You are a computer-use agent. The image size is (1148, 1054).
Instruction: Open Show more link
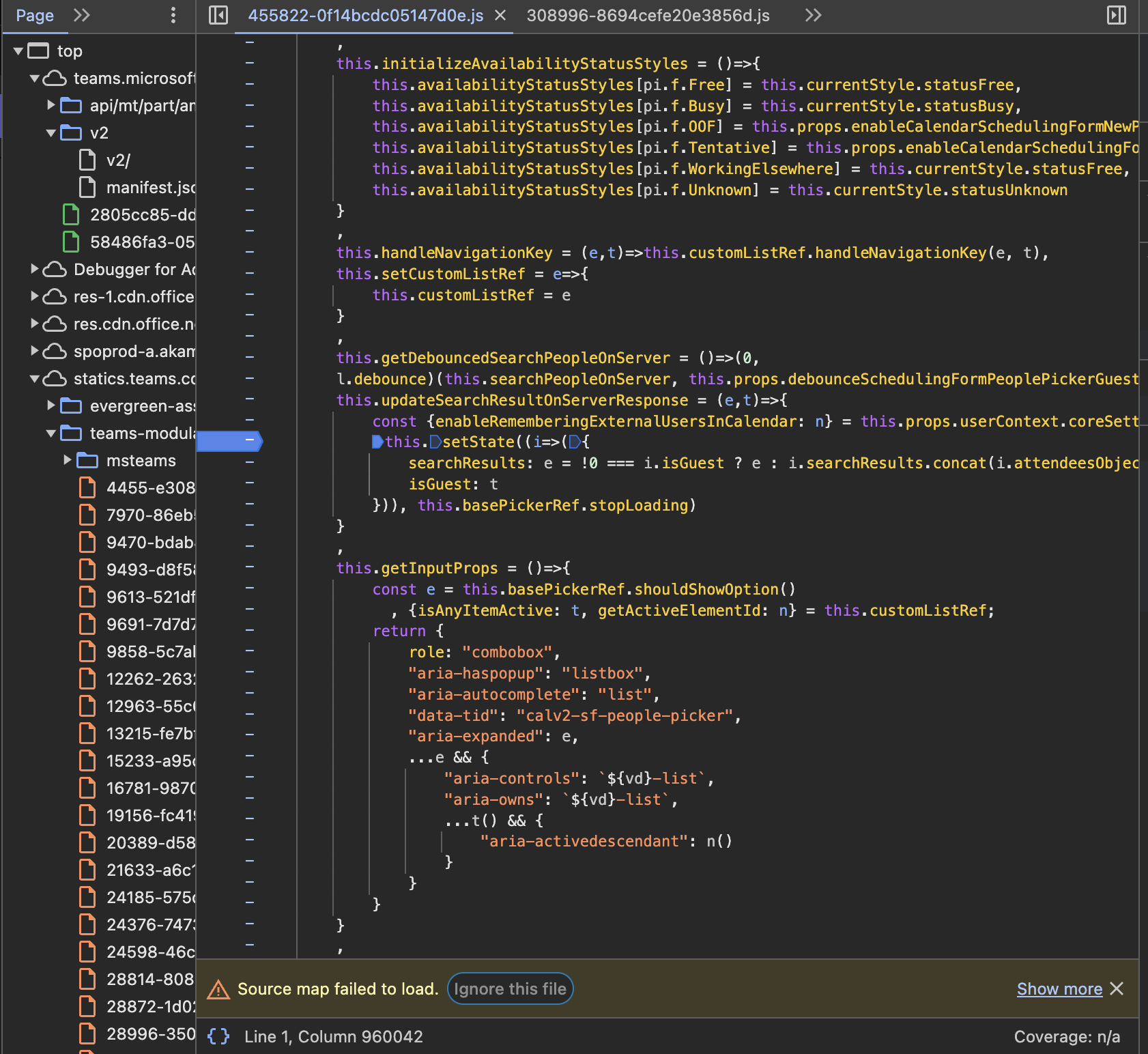[1059, 989]
